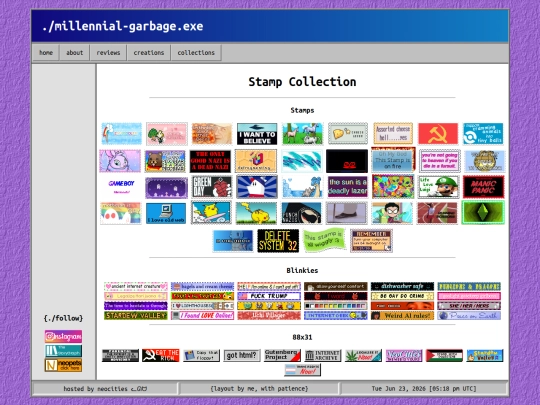Image resolution: width=540 pixels, height=405 pixels.
Task: Click the 'EAT THE RICH' 88x31 button
Action: 161,355
